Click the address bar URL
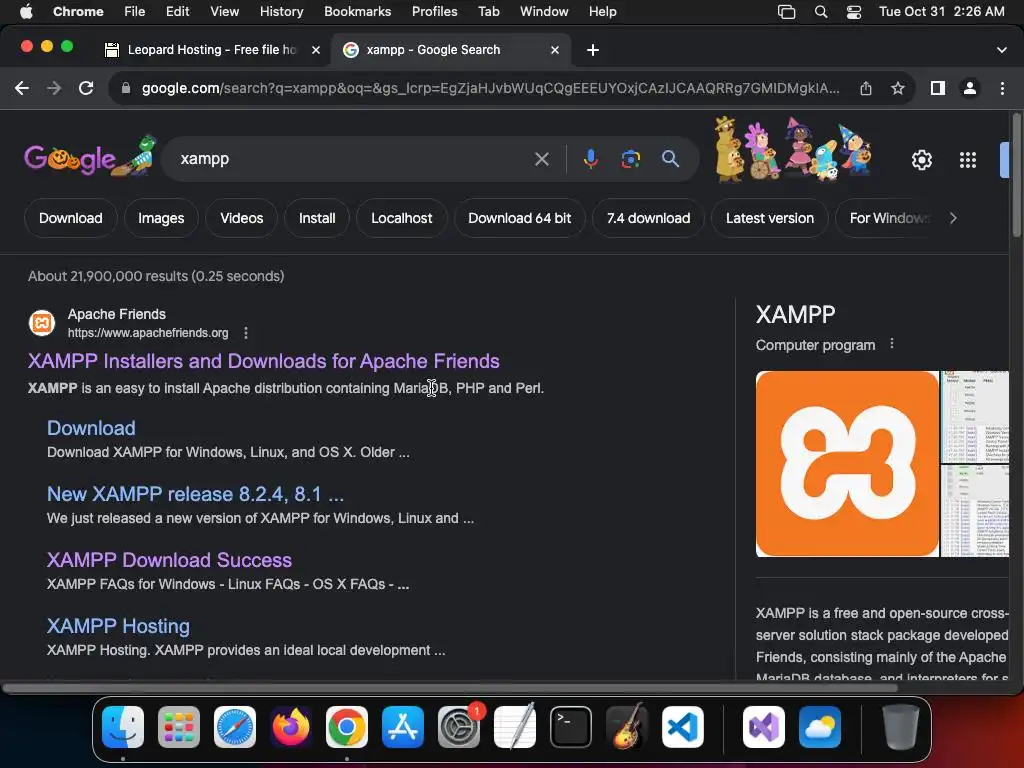This screenshot has width=1024, height=768. point(490,88)
